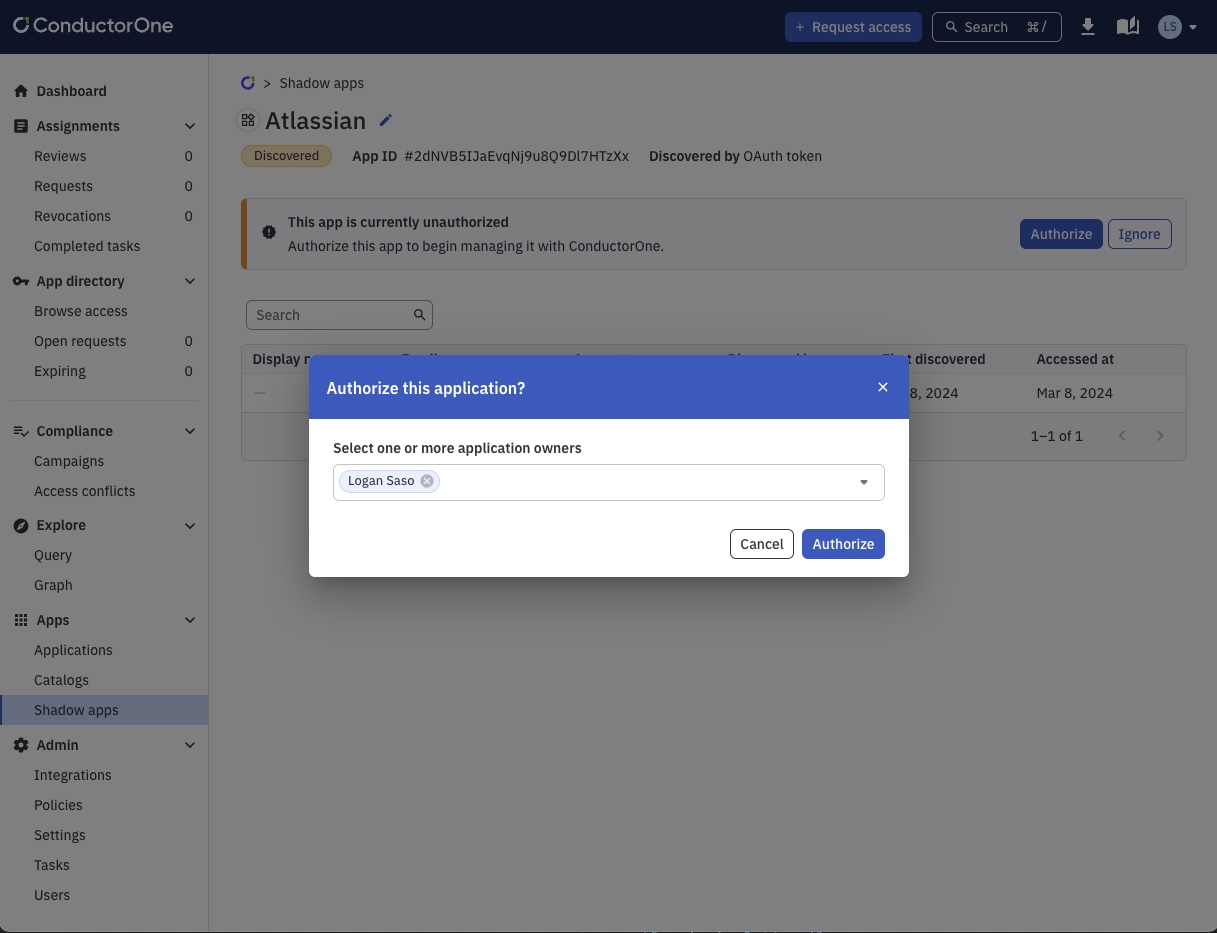Expand the Admin section chevron
Screen dimensions: 1217x933
190,745
